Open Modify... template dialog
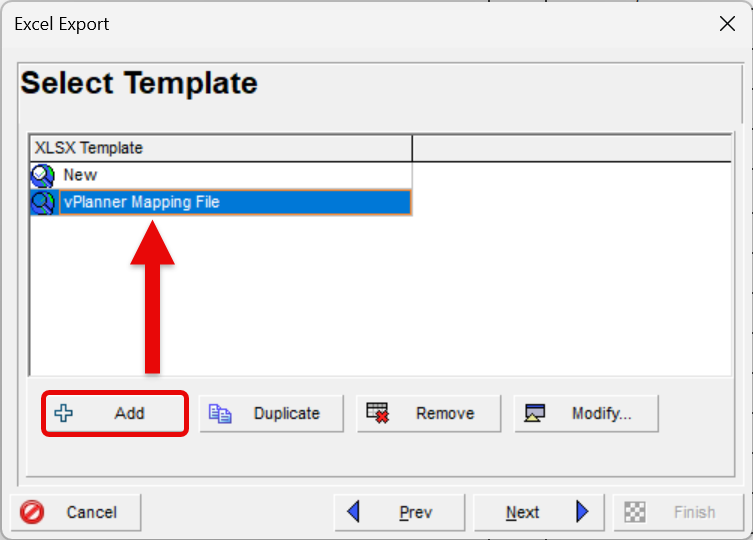753x540 pixels. (x=586, y=413)
